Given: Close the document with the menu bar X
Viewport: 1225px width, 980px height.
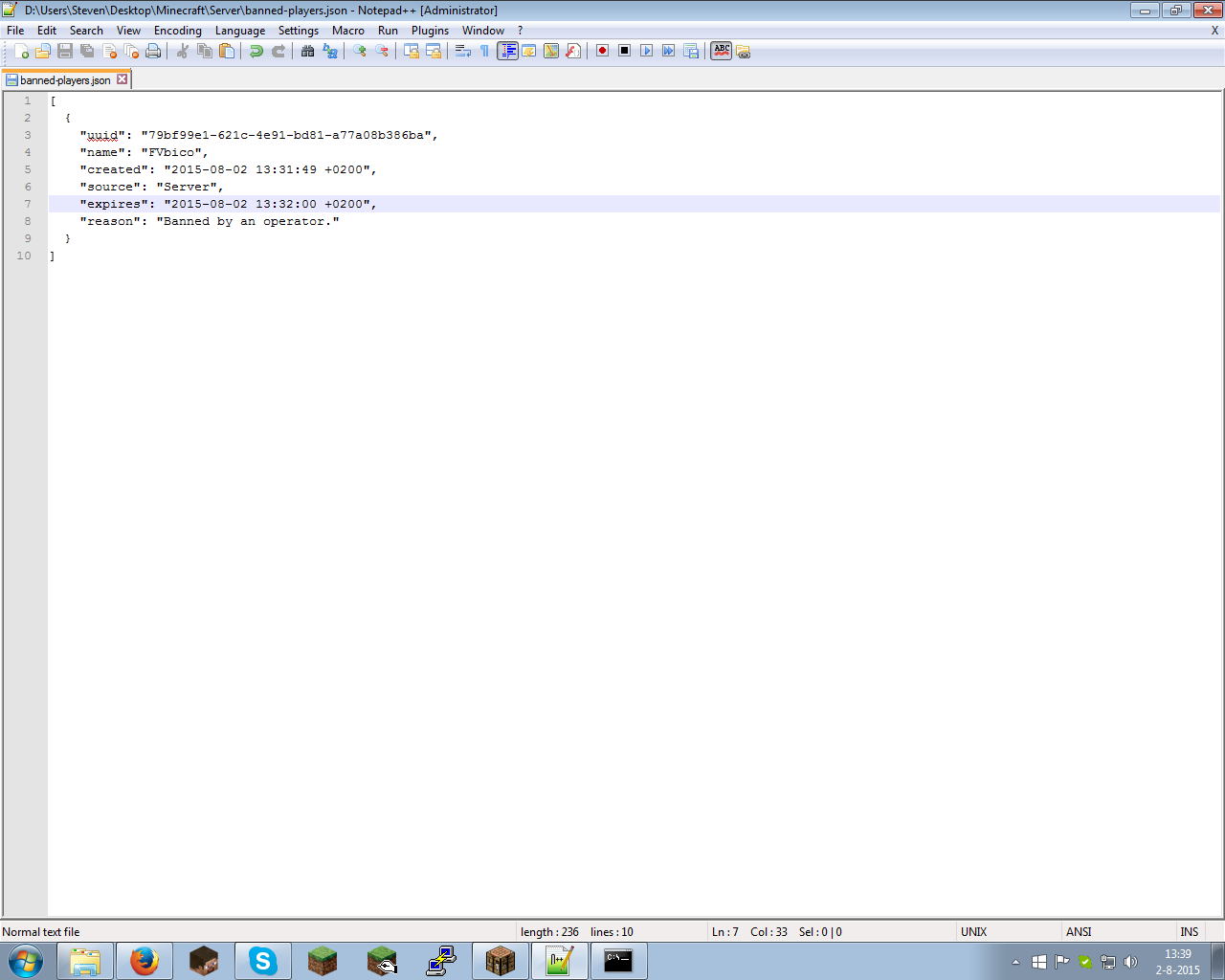Looking at the screenshot, I should click(1214, 31).
